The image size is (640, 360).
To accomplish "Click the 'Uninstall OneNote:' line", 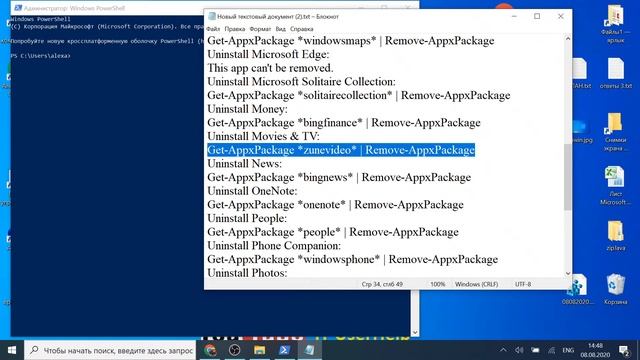I will 252,191.
